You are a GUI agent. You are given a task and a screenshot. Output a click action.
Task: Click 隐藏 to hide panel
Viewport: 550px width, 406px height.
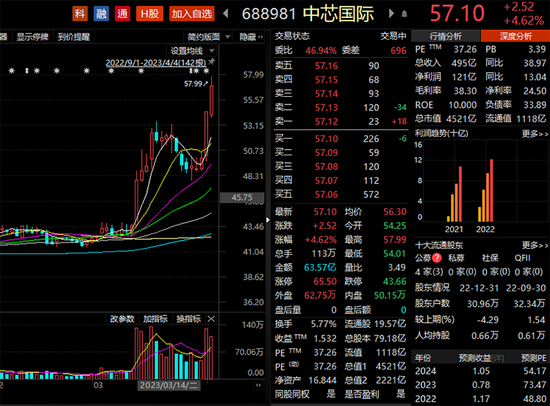251,37
